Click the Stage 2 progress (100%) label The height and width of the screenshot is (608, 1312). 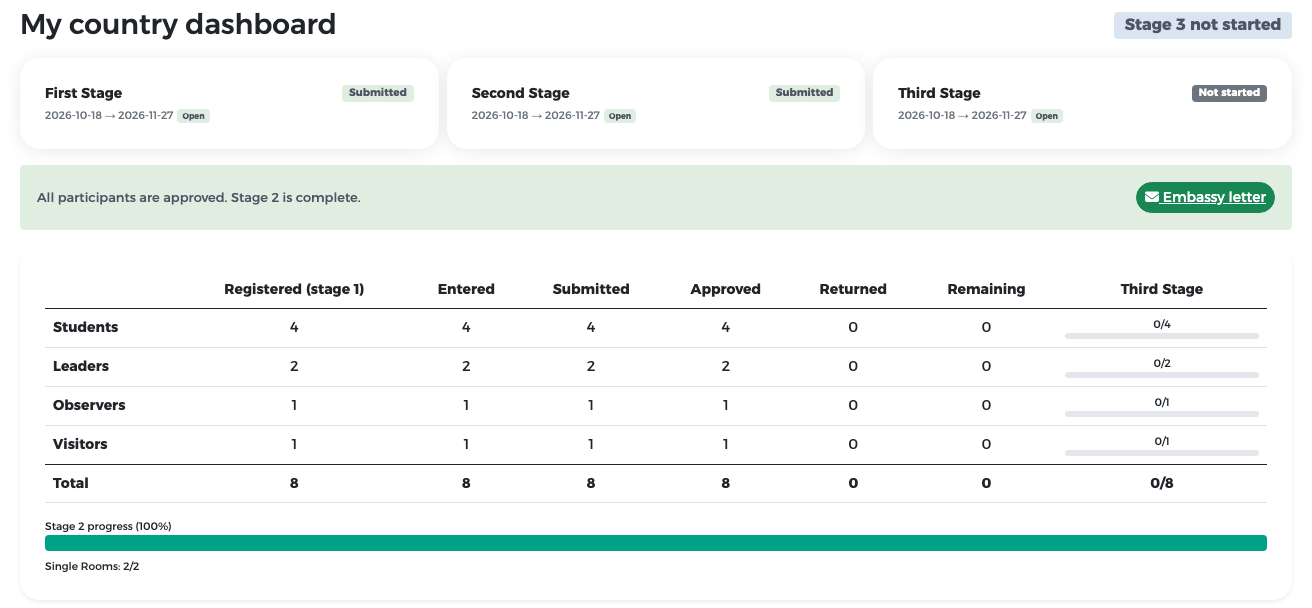click(x=108, y=526)
